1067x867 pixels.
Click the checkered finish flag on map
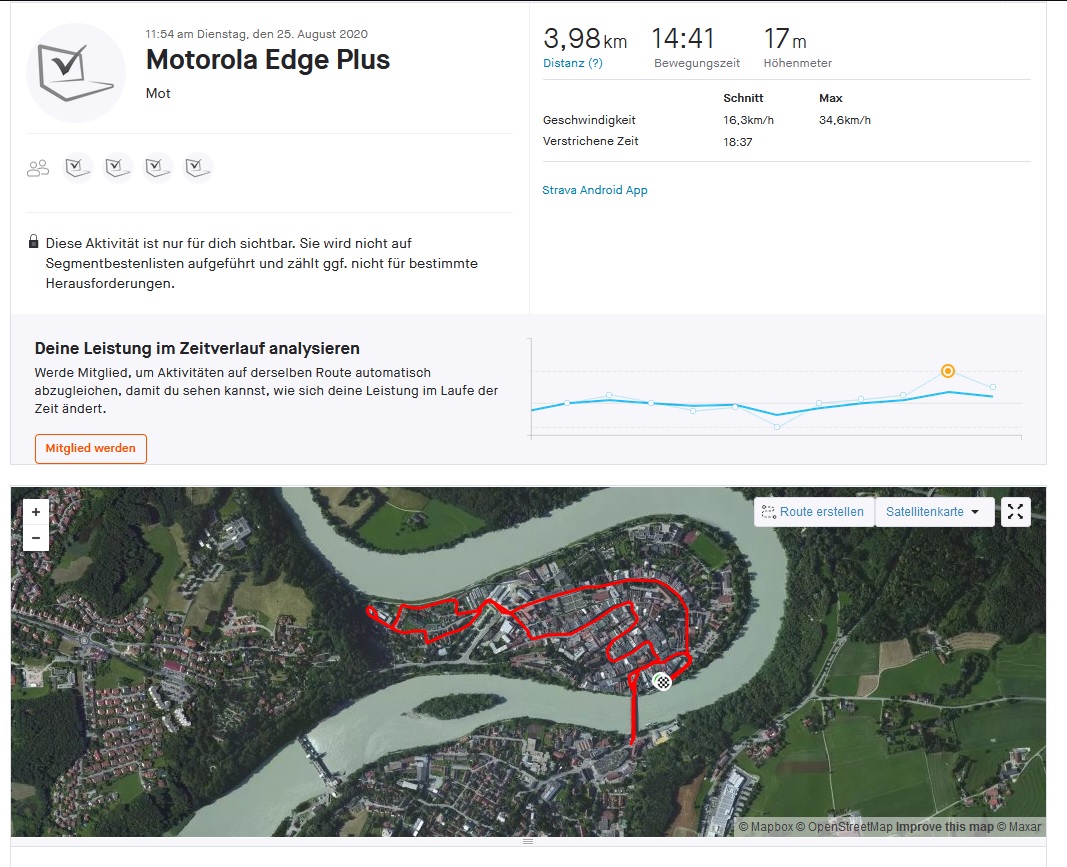(662, 682)
